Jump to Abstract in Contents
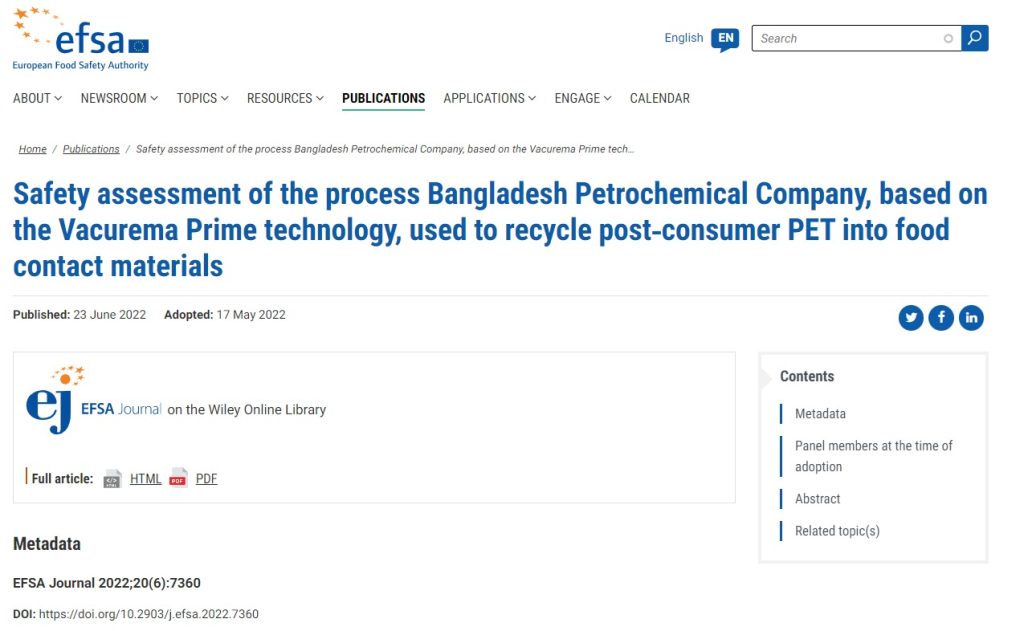This screenshot has height=631, width=1024. 817,499
